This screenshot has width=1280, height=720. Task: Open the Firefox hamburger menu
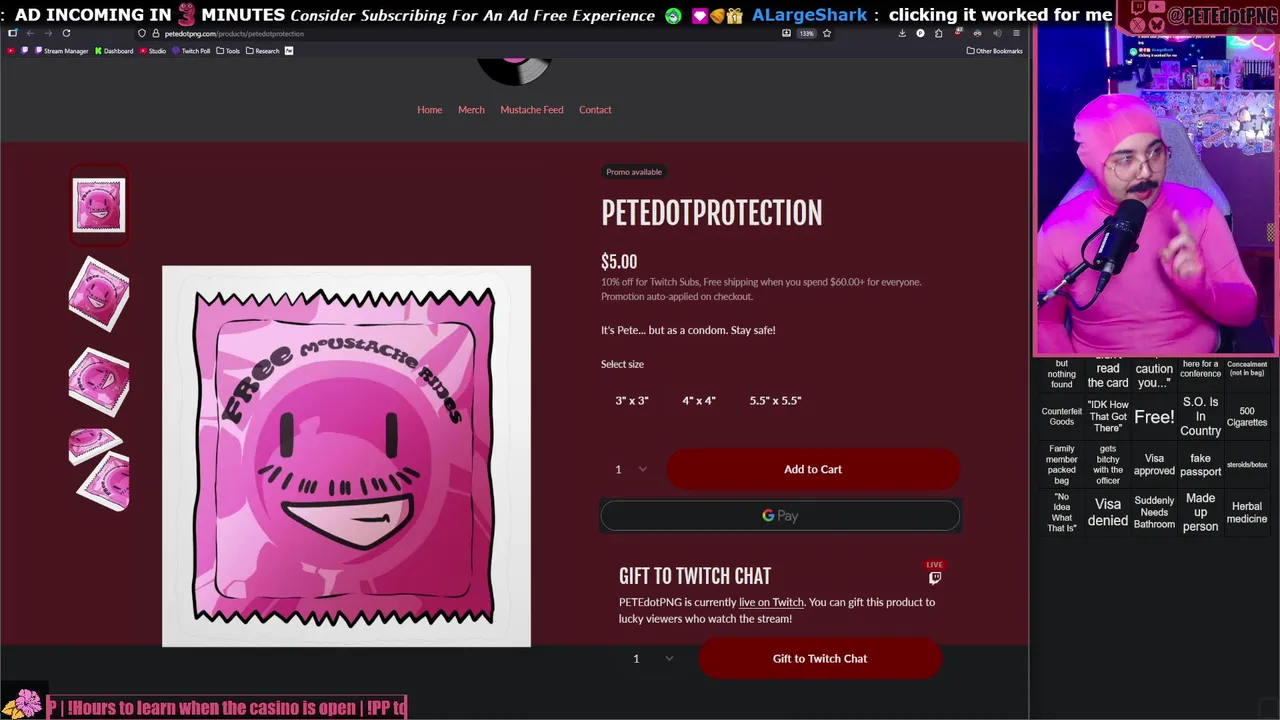(x=1016, y=33)
